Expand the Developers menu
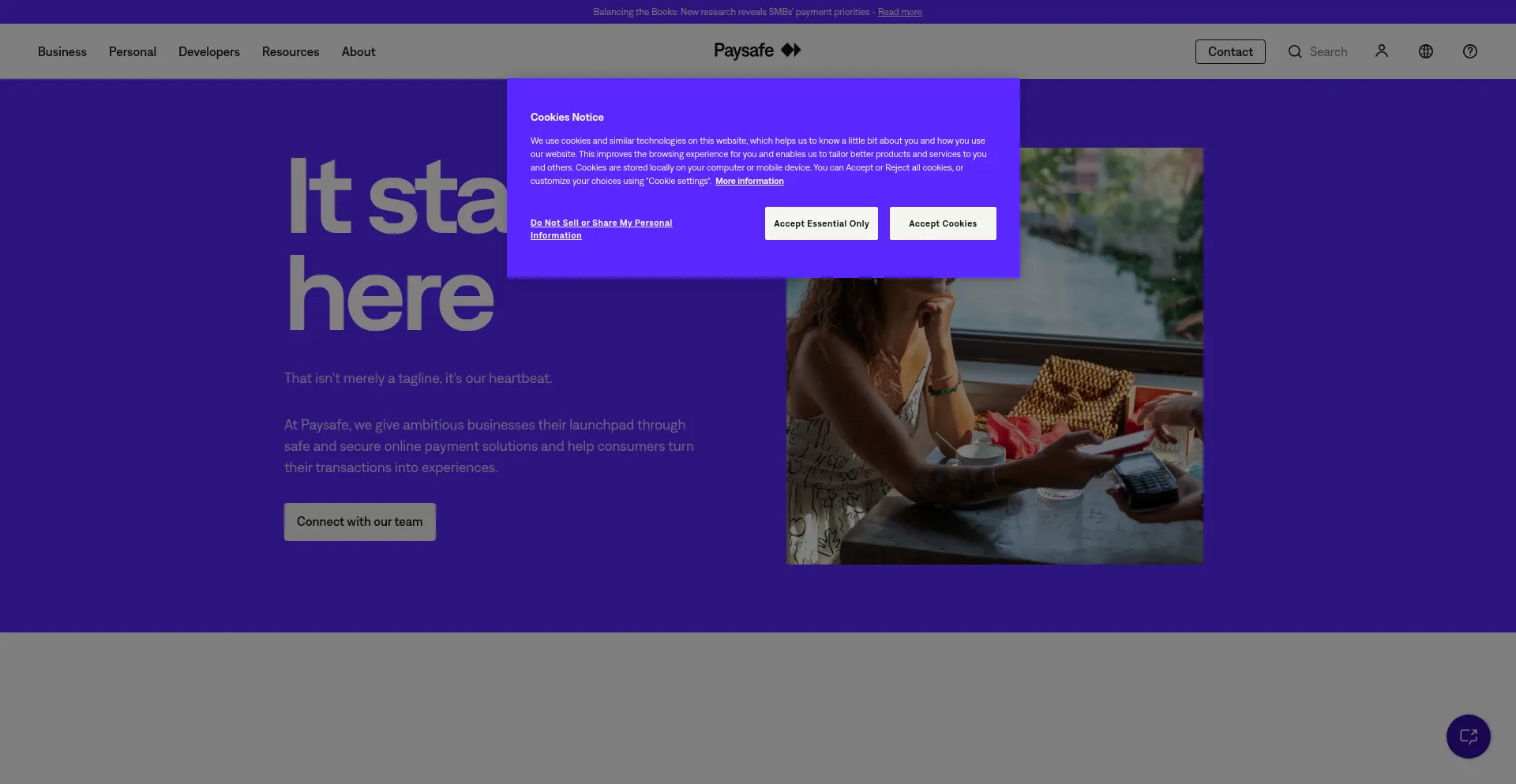Viewport: 1516px width, 784px height. [209, 51]
